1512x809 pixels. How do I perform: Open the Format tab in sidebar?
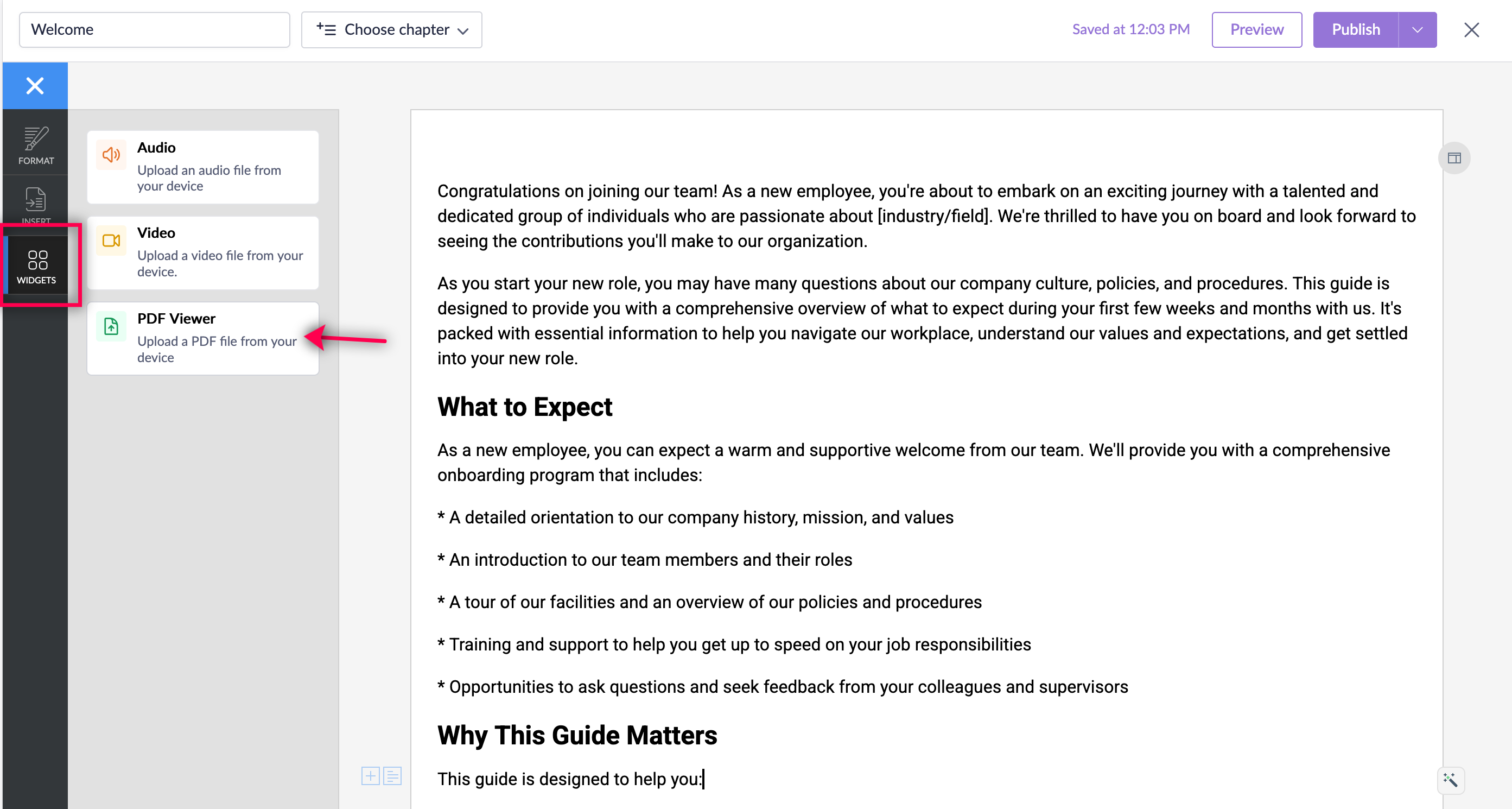pyautogui.click(x=36, y=144)
